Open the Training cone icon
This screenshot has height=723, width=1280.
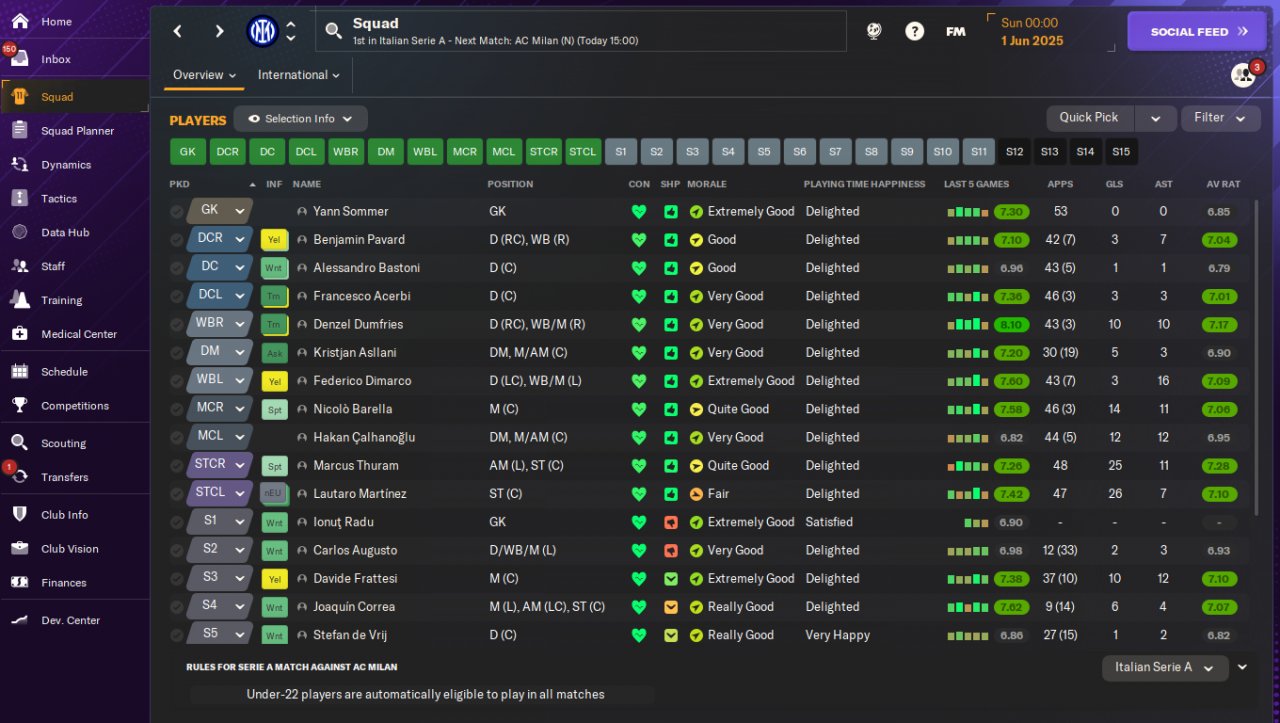point(20,300)
